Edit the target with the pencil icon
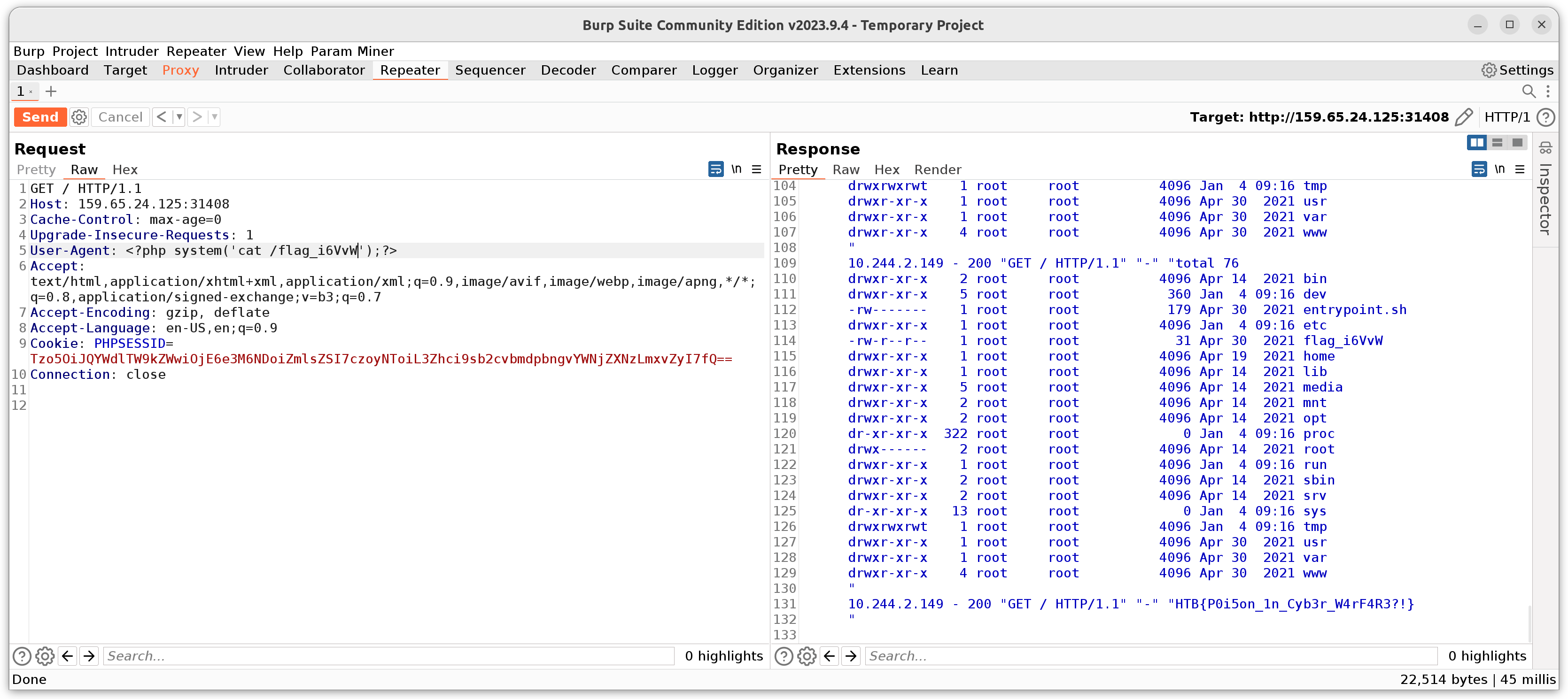 [1463, 117]
